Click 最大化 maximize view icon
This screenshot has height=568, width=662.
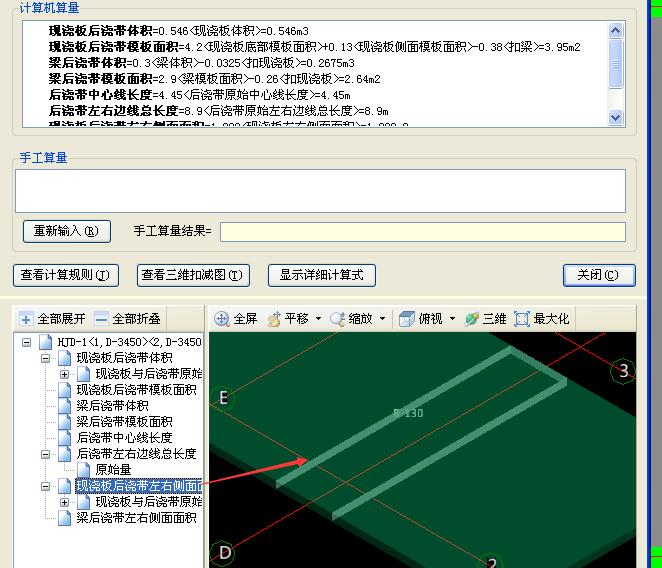[522, 319]
